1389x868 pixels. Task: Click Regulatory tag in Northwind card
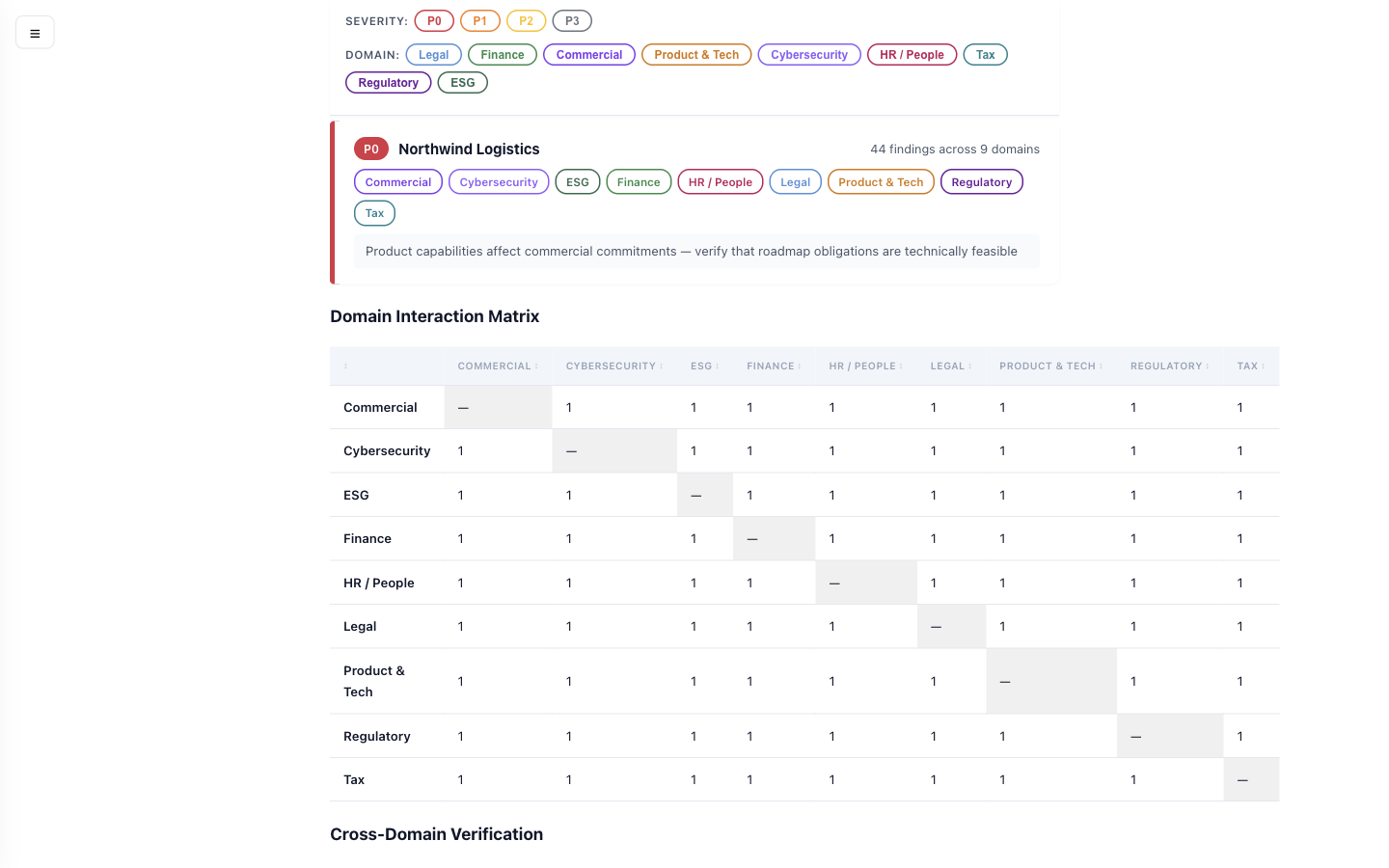(x=982, y=182)
